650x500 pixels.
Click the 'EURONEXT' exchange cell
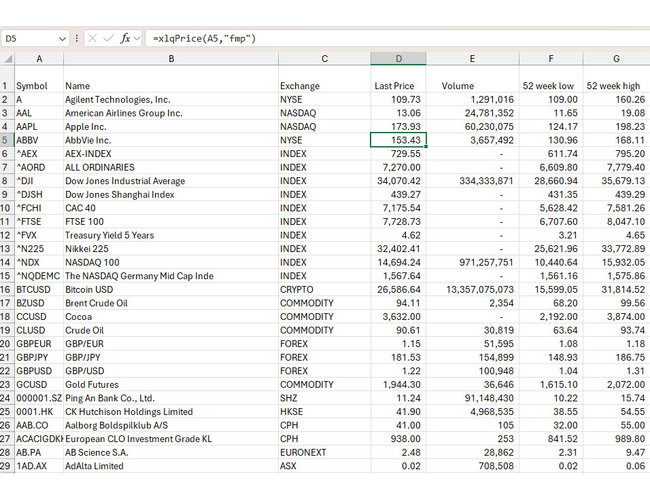click(x=325, y=452)
